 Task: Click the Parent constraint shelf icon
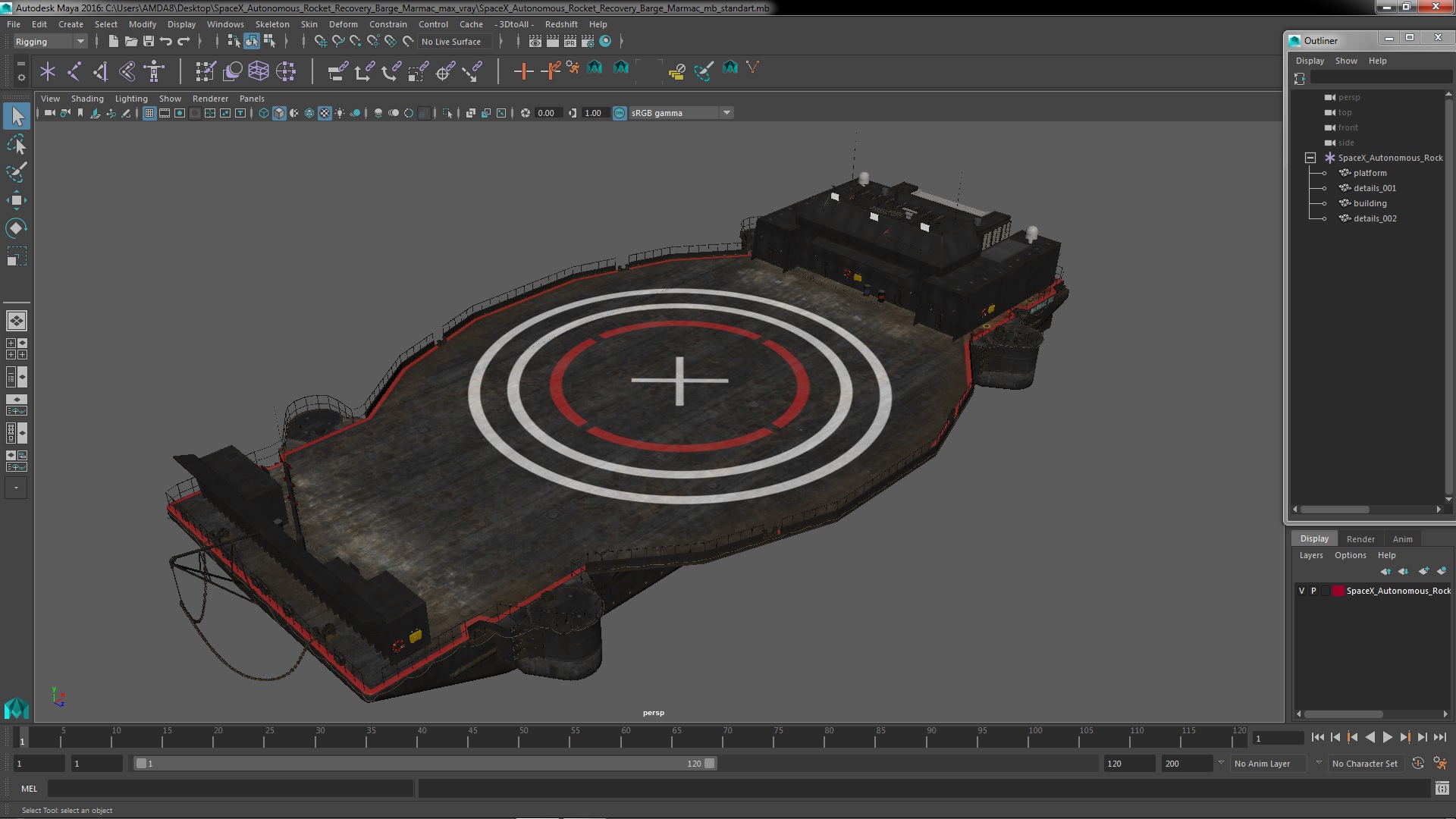click(337, 71)
